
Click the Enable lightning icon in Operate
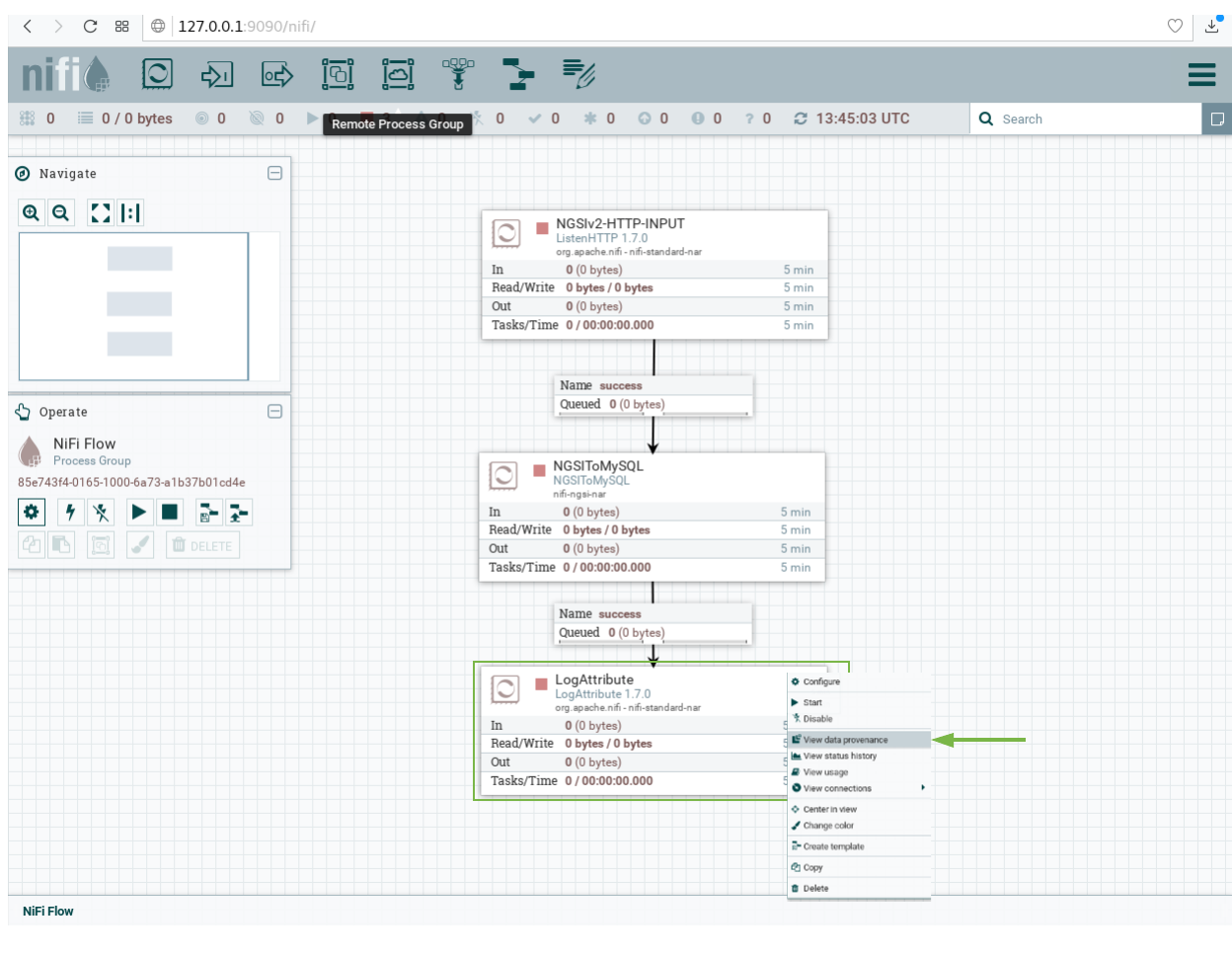70,512
